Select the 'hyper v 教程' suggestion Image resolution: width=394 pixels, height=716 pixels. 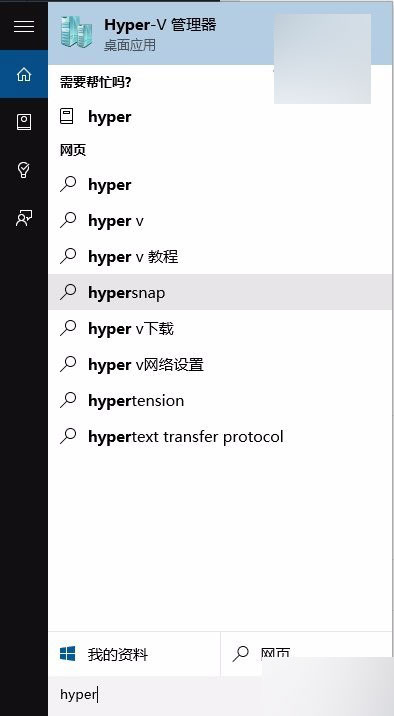point(220,257)
